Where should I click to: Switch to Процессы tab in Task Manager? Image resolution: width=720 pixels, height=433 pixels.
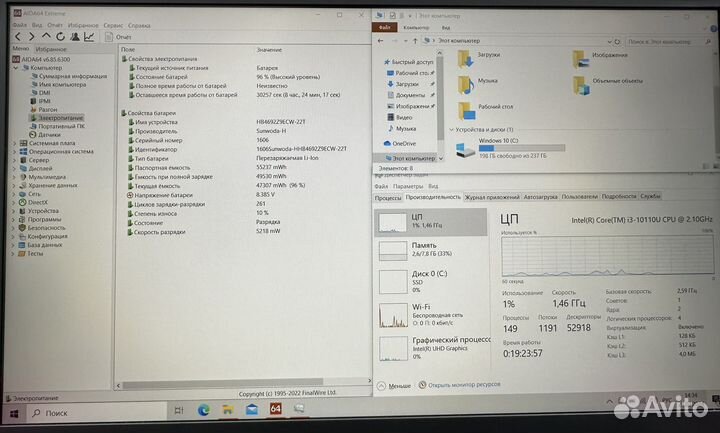(x=388, y=198)
